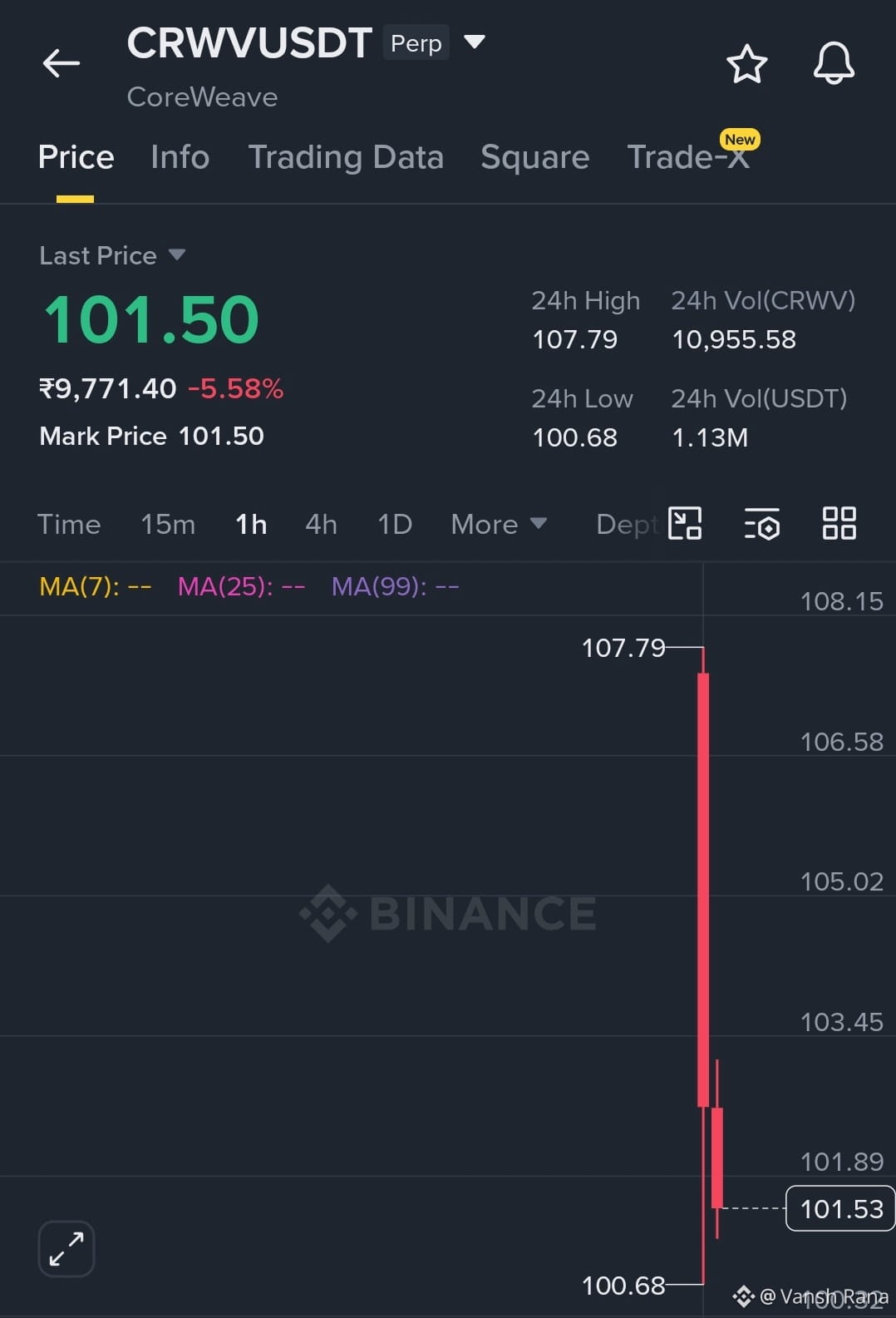
Task: Open chart indicator settings icon
Action: click(x=761, y=524)
